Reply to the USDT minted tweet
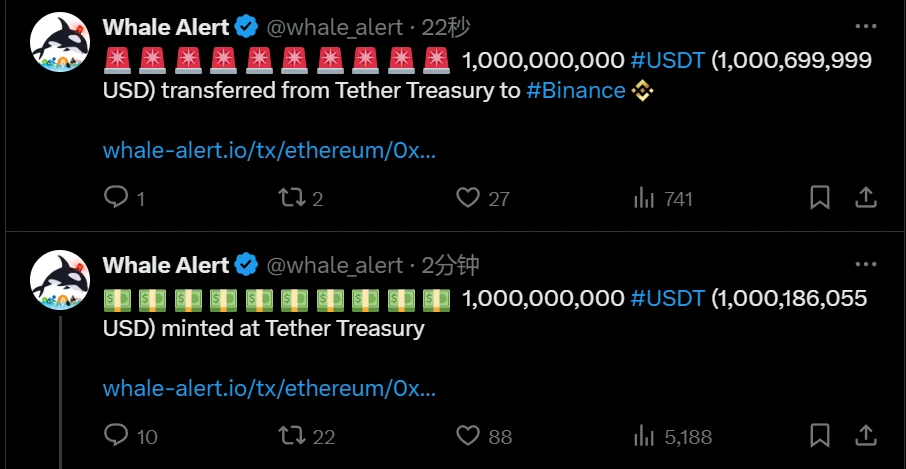The width and height of the screenshot is (906, 469). coord(116,435)
